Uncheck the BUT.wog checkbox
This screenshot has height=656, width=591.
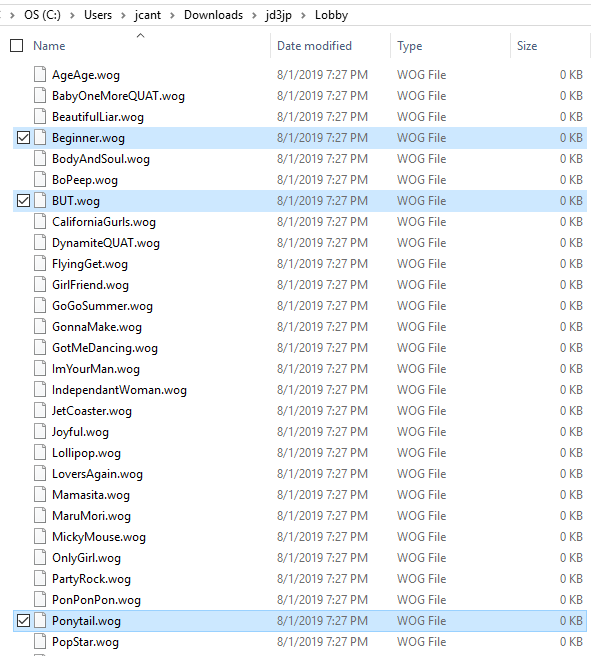tap(23, 201)
